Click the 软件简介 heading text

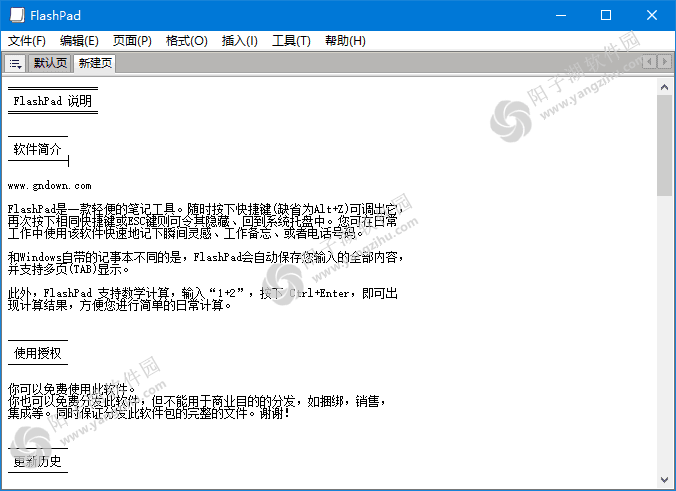tap(38, 149)
